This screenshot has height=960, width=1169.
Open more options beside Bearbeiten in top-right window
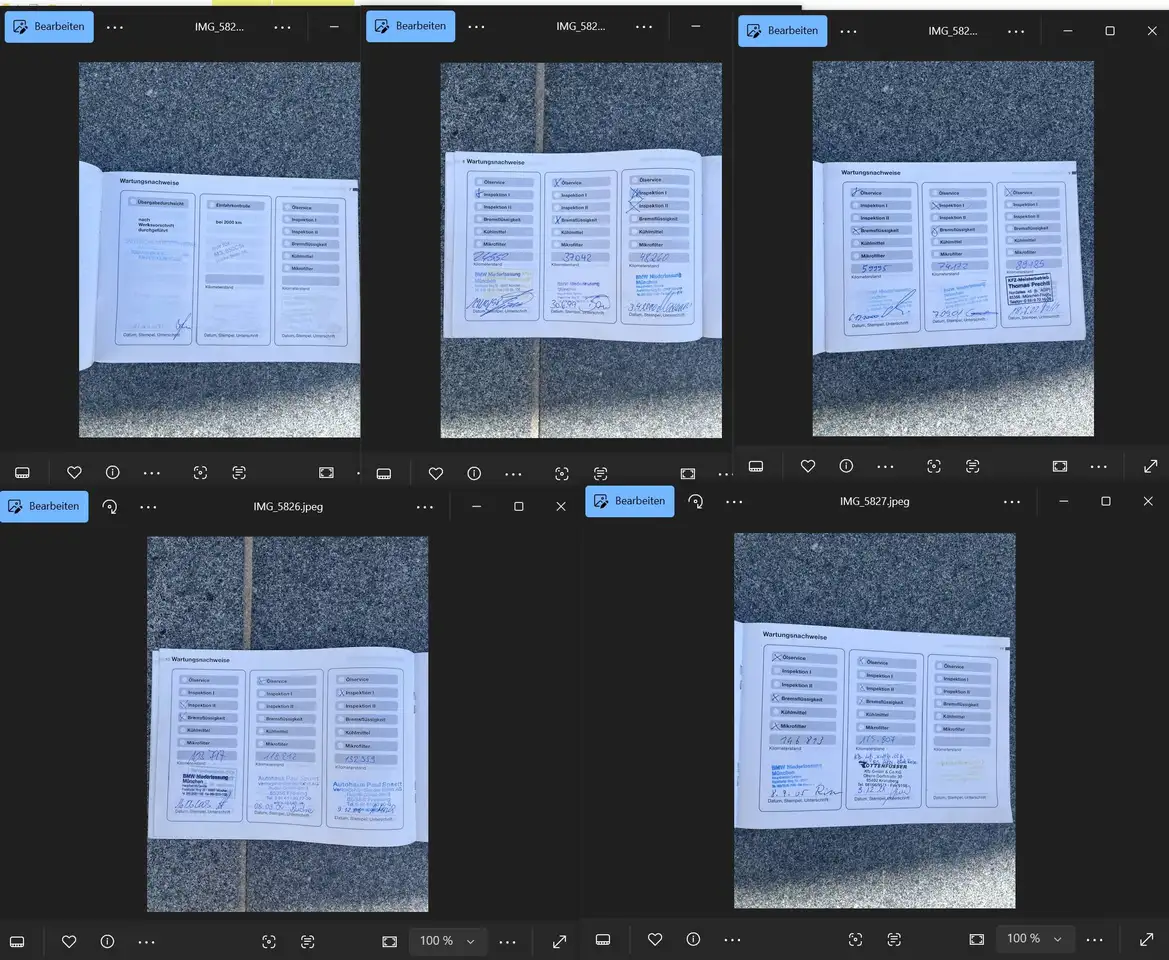click(848, 31)
